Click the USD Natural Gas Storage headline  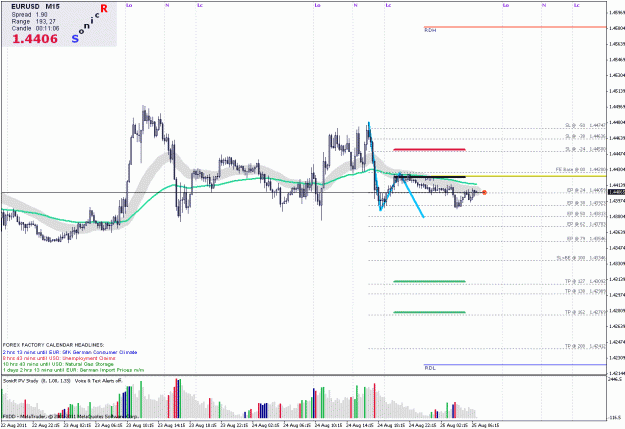[58, 364]
